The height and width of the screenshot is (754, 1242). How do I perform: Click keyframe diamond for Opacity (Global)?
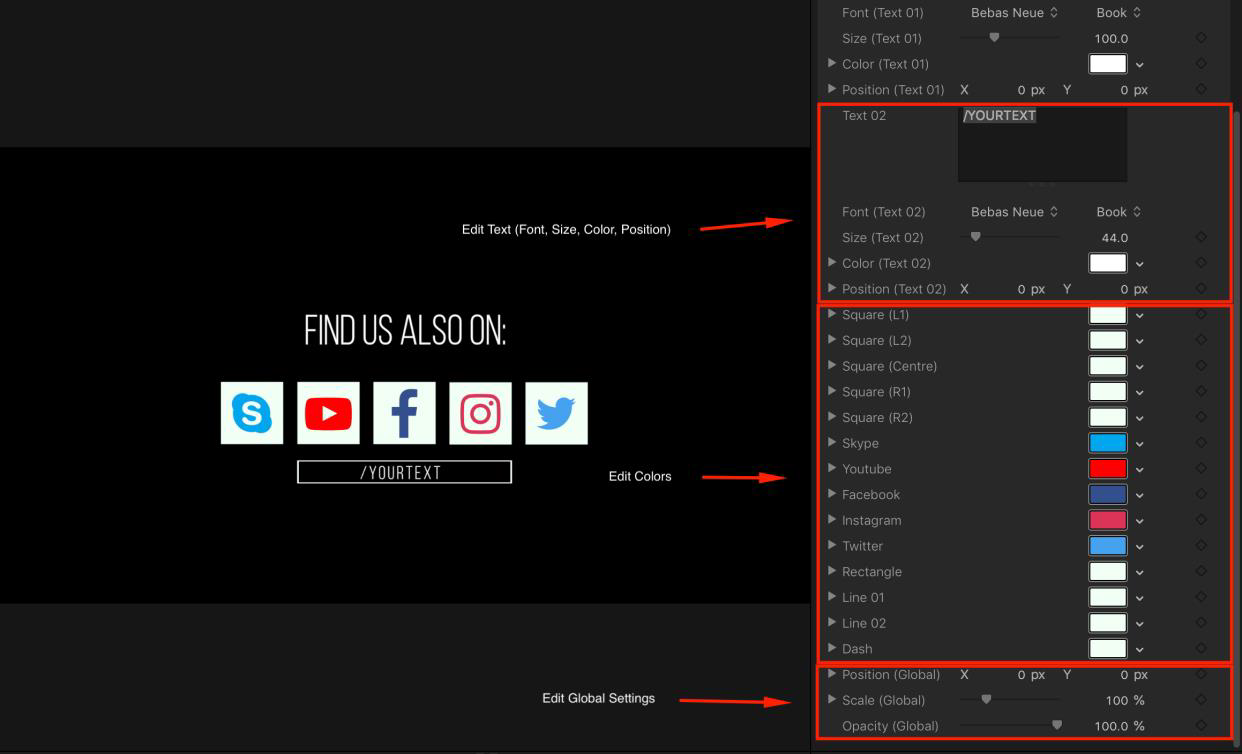tap(1201, 726)
